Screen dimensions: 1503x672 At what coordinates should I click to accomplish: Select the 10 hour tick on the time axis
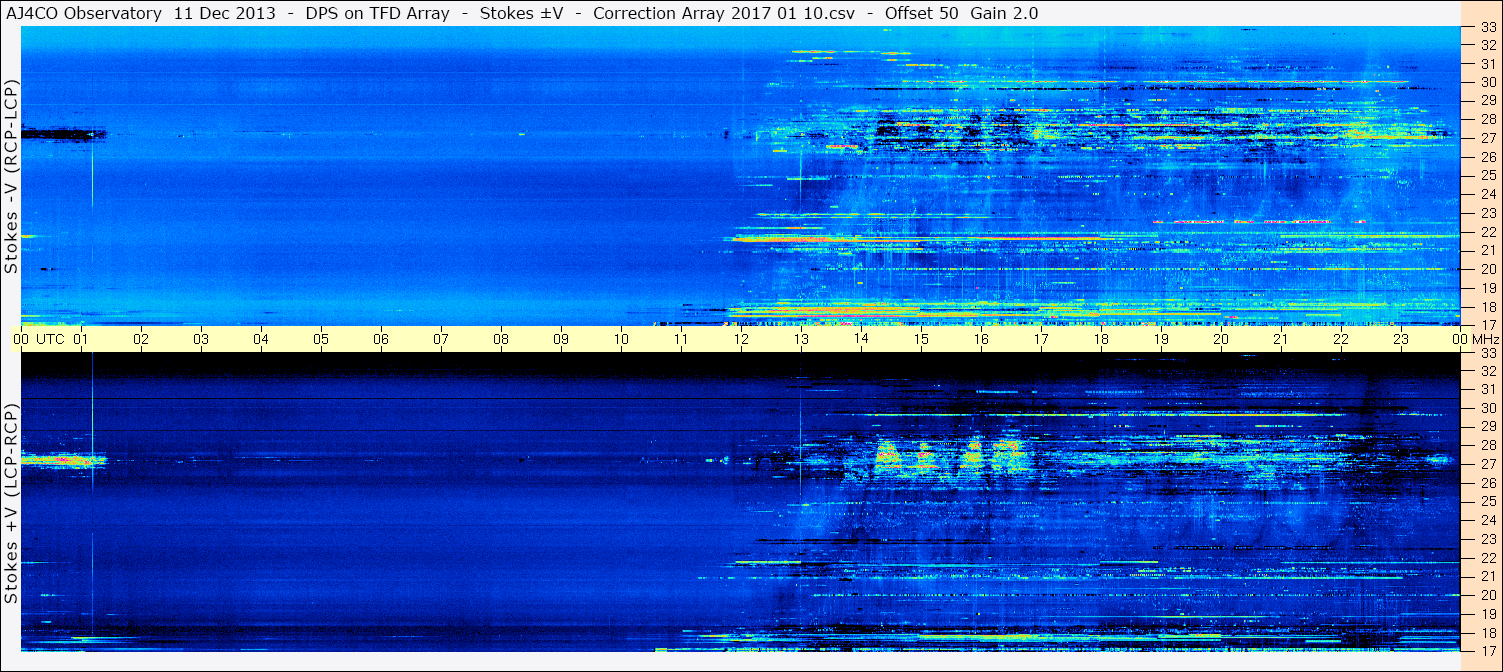(621, 339)
